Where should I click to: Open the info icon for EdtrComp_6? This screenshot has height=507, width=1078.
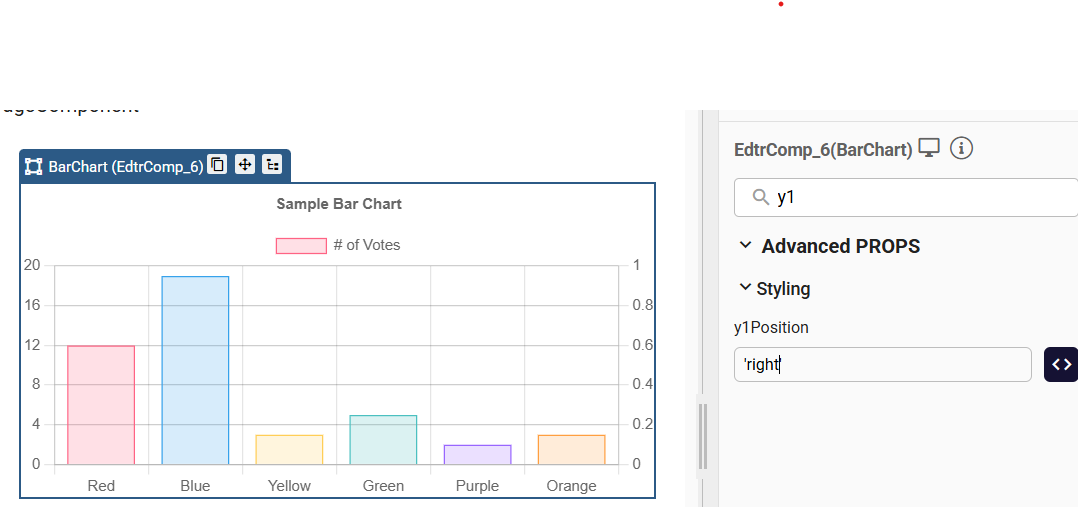pyautogui.click(x=961, y=149)
